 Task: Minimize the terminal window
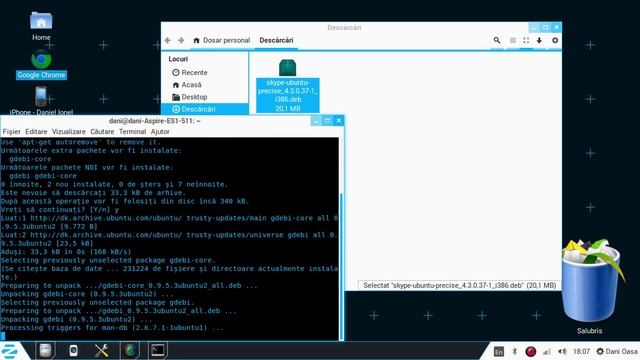316,121
